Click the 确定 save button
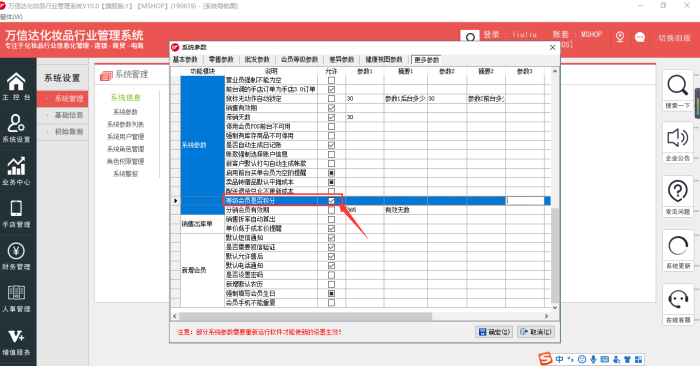This screenshot has width=700, height=366. click(x=494, y=332)
